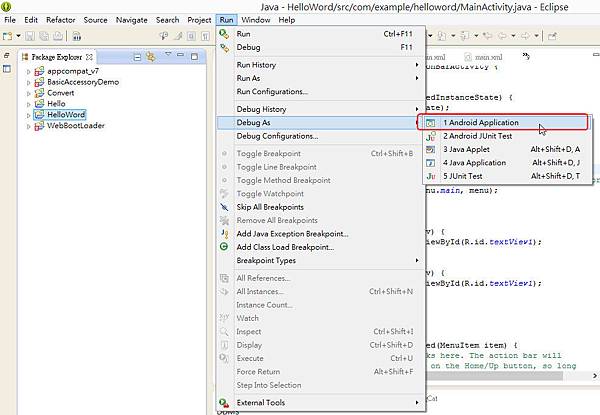Click the Print toolbar icon
Image resolution: width=600 pixels, height=415 pixels.
(x=58, y=36)
